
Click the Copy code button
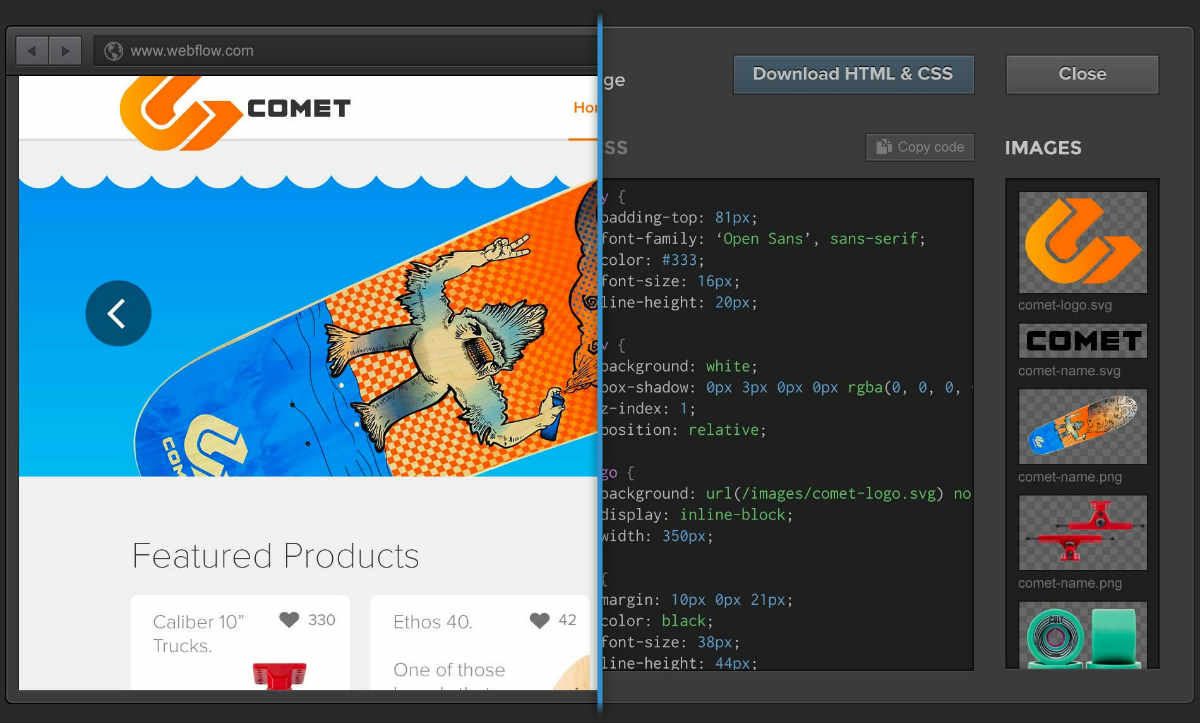pyautogui.click(x=920, y=147)
